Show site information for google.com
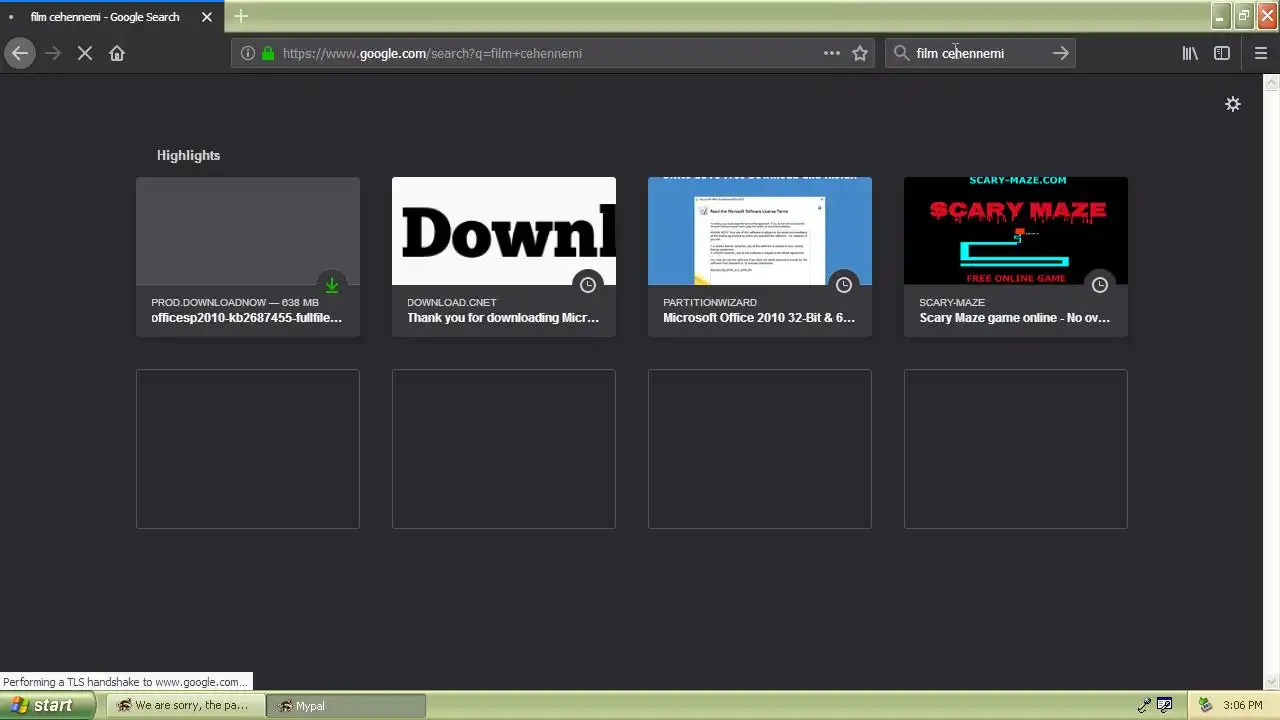Screen dimensions: 1280x720 (x=248, y=53)
